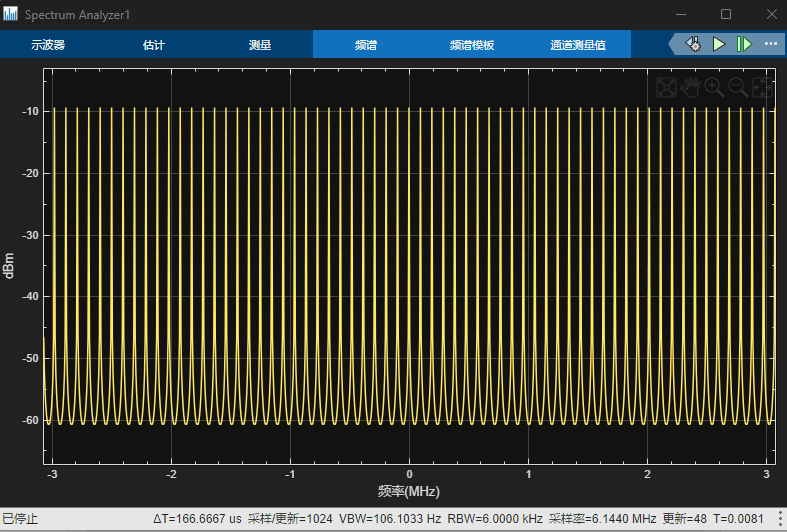Screen dimensions: 787x532
Task: Switch to the 示波器 tab
Action: point(48,45)
